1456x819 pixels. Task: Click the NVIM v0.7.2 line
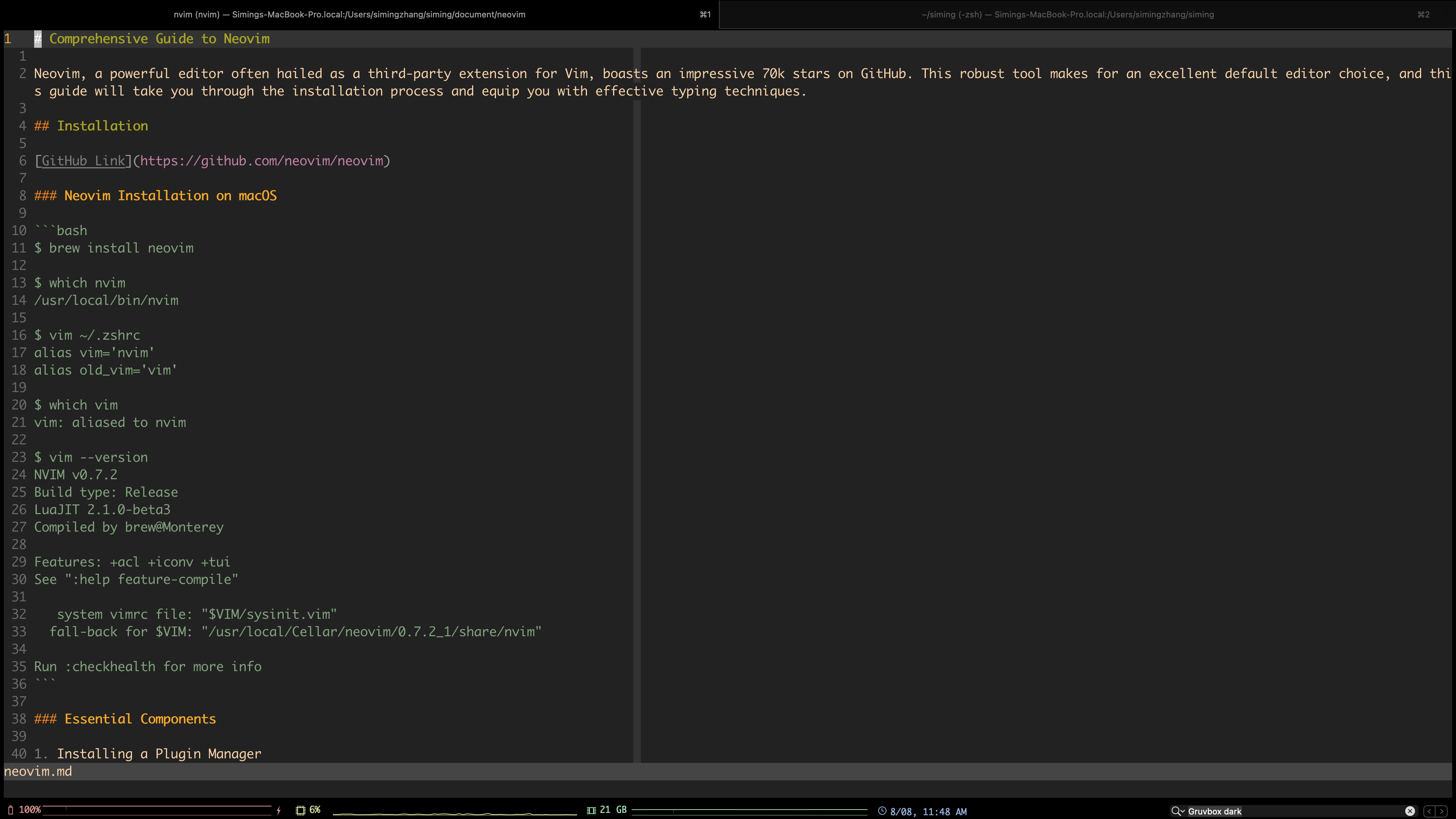point(76,475)
